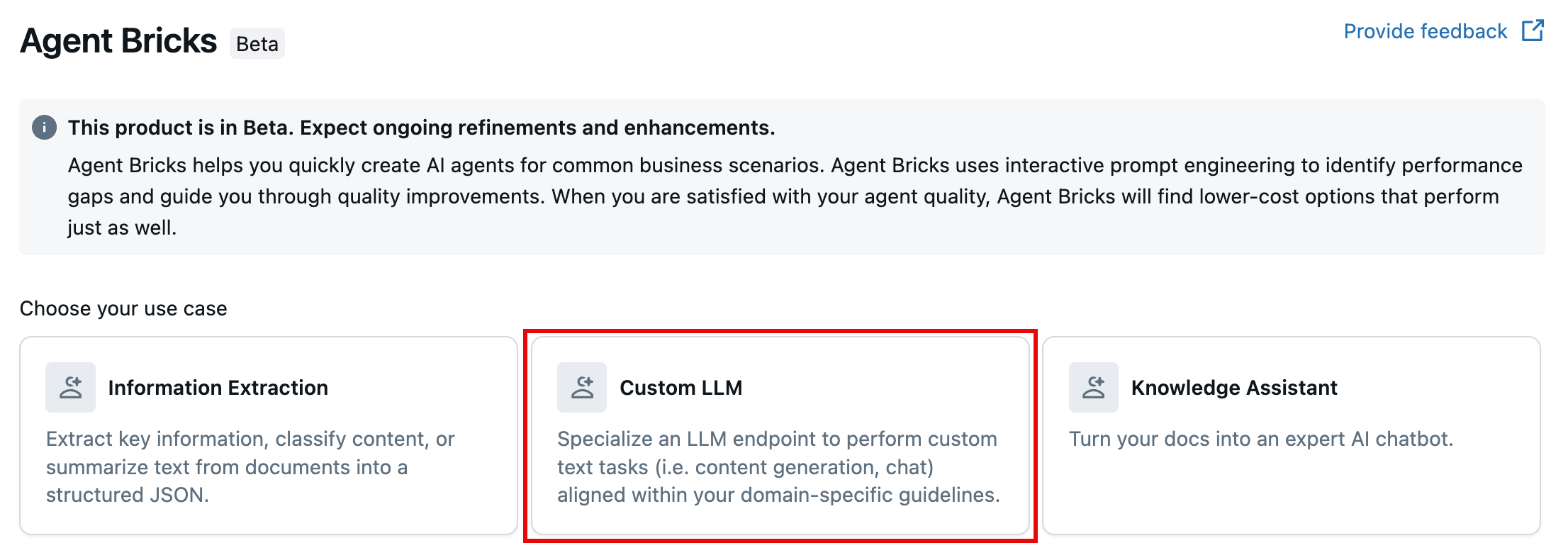The height and width of the screenshot is (560, 1568).
Task: Click the "Extract key information" card description
Action: [250, 466]
